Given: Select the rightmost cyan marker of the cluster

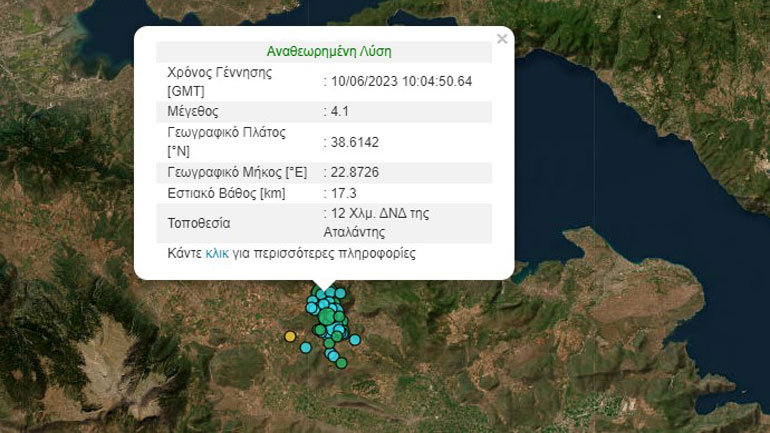Looking at the screenshot, I should coord(355,339).
